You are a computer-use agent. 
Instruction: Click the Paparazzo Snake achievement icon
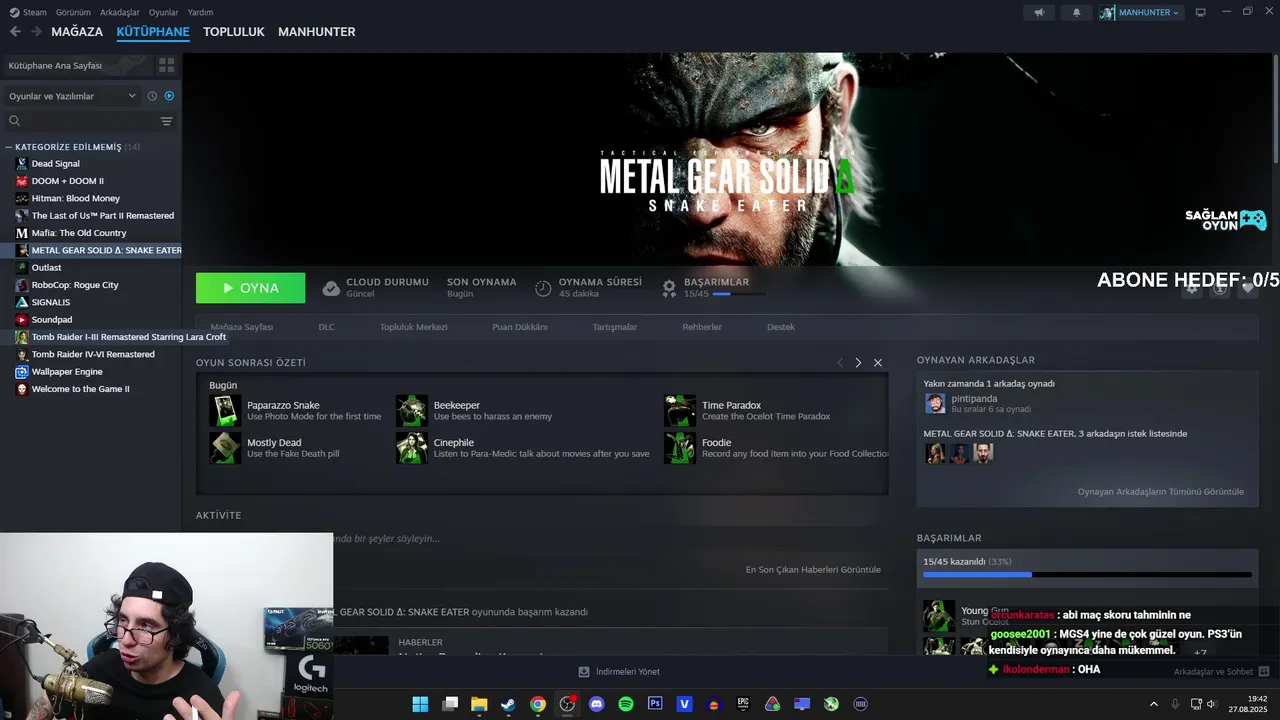[x=225, y=411]
